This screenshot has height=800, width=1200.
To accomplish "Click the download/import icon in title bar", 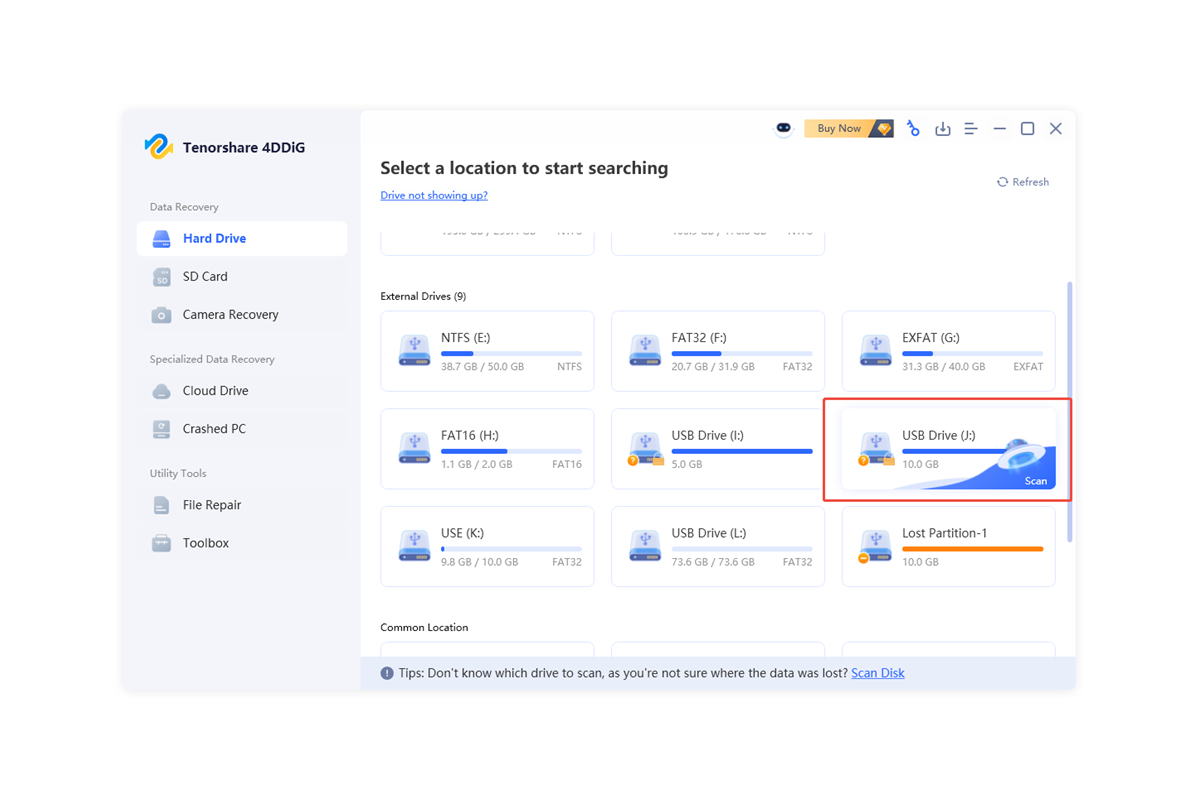I will [x=942, y=129].
